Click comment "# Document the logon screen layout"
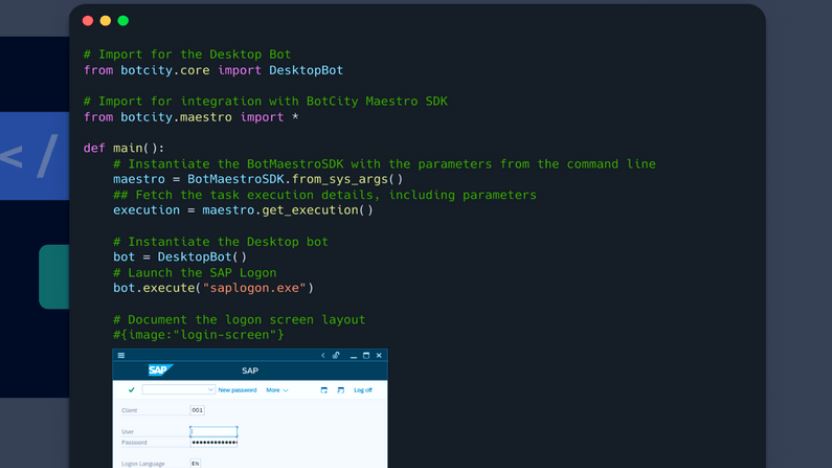 click(x=239, y=320)
